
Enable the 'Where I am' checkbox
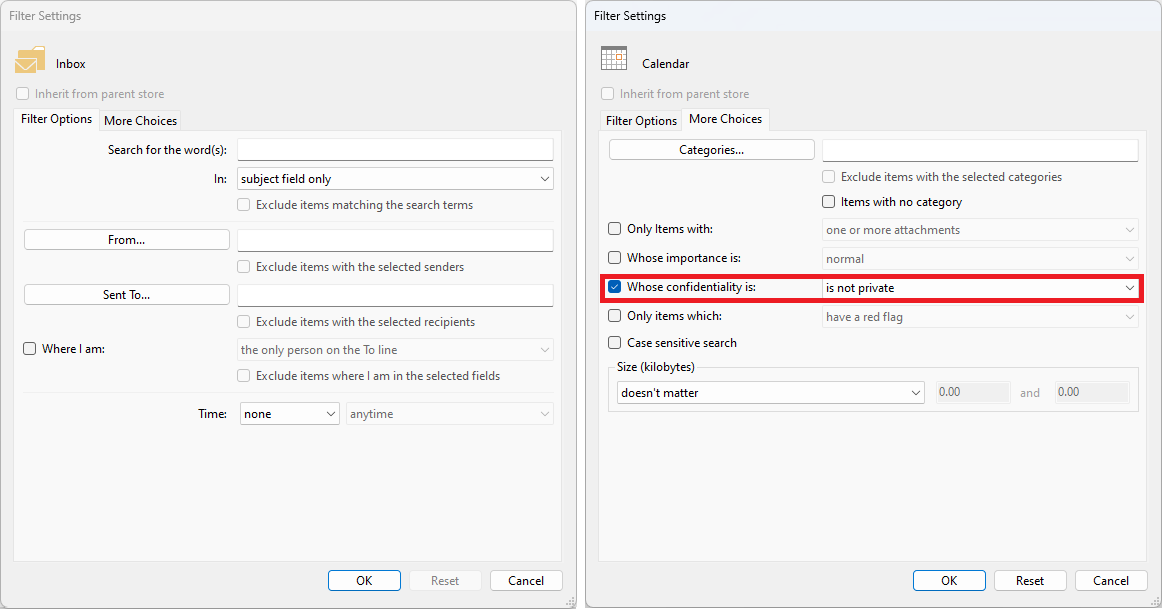pyautogui.click(x=30, y=349)
